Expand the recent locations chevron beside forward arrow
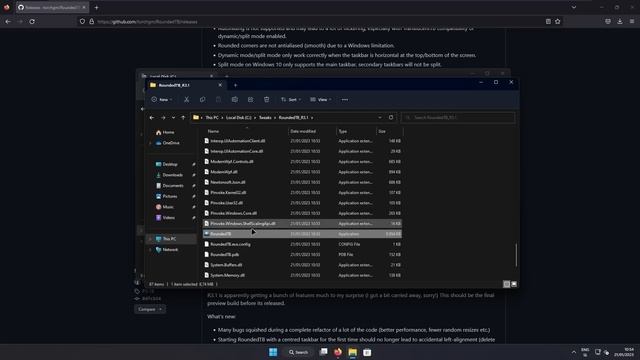Viewport: 640px width, 360px height. [173, 118]
